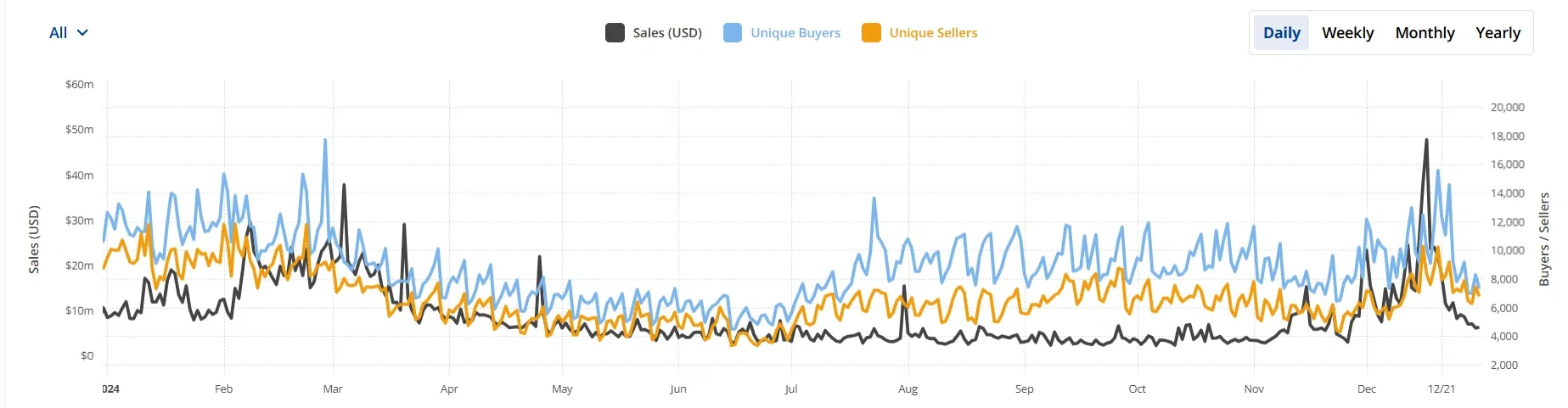Select the Yearly interval tab
Viewport: 1568px width, 408px height.
point(1498,33)
